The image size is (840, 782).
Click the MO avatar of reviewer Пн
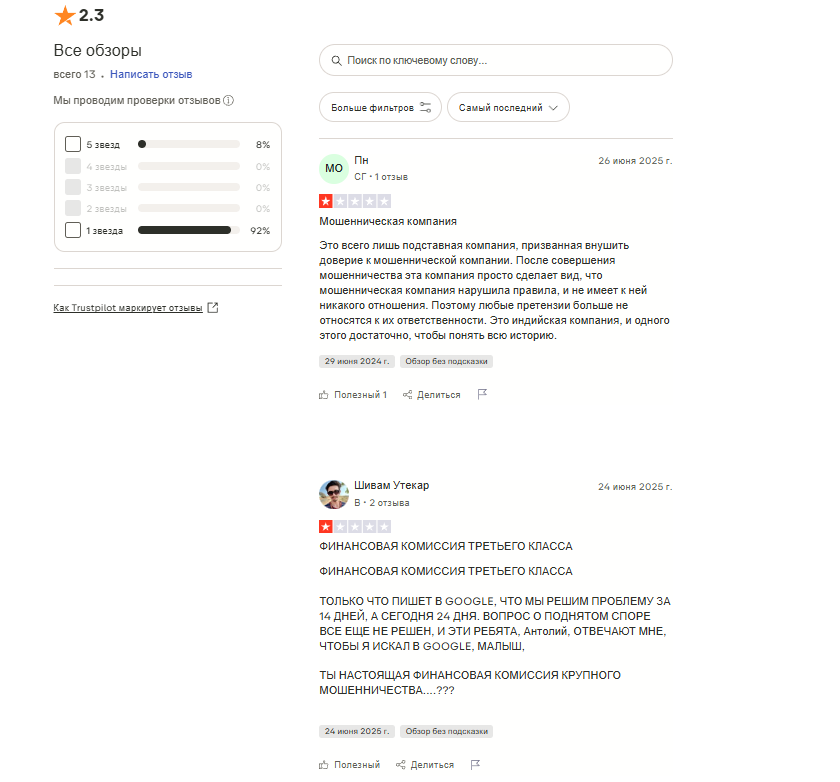(x=334, y=168)
